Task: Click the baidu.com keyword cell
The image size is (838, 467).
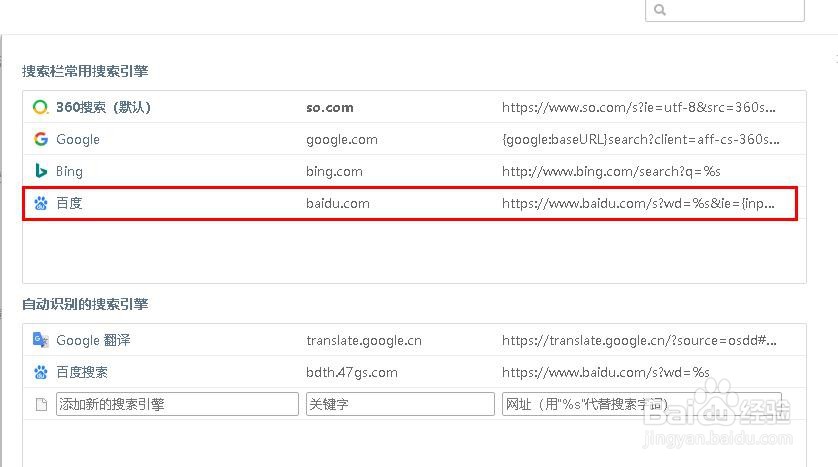Action: tap(338, 204)
